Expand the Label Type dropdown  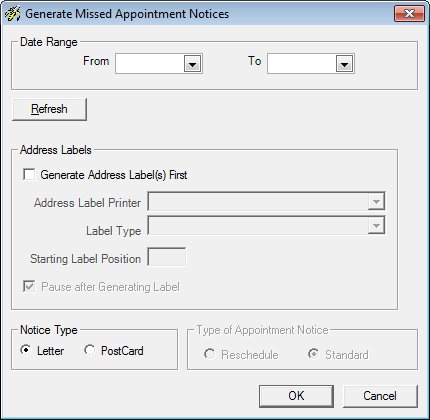tap(376, 226)
